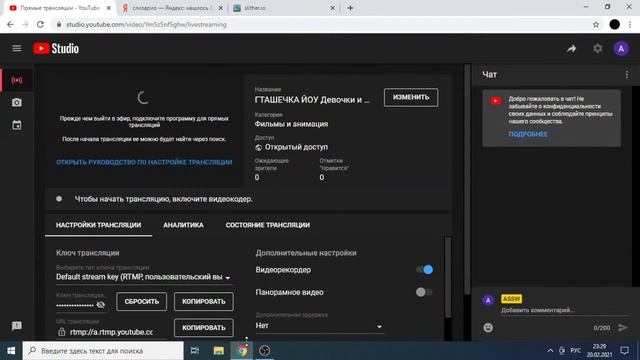Open the Send feedback icon in sidebar
This screenshot has height=360, width=640.
(17, 326)
